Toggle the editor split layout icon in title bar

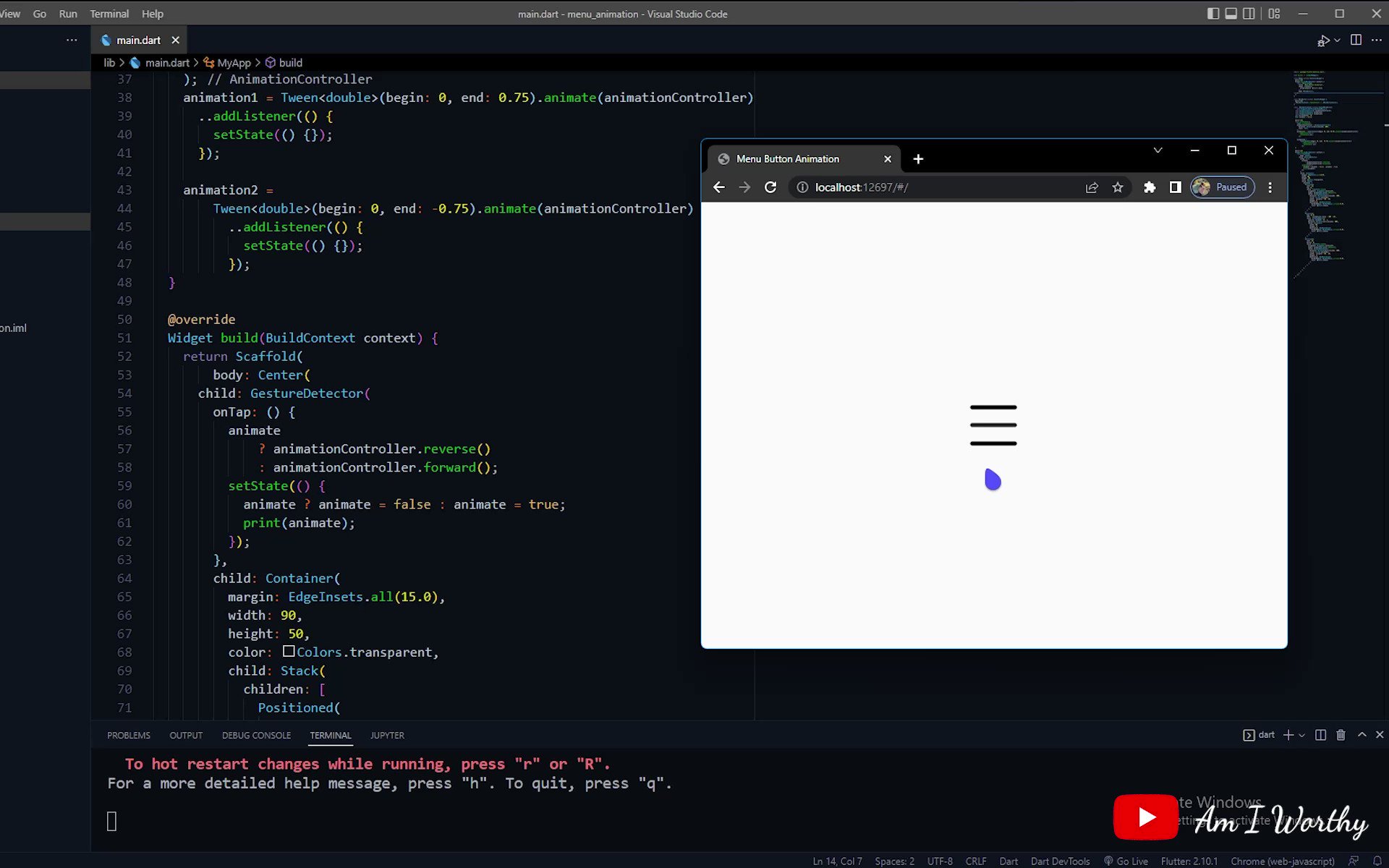(1249, 13)
